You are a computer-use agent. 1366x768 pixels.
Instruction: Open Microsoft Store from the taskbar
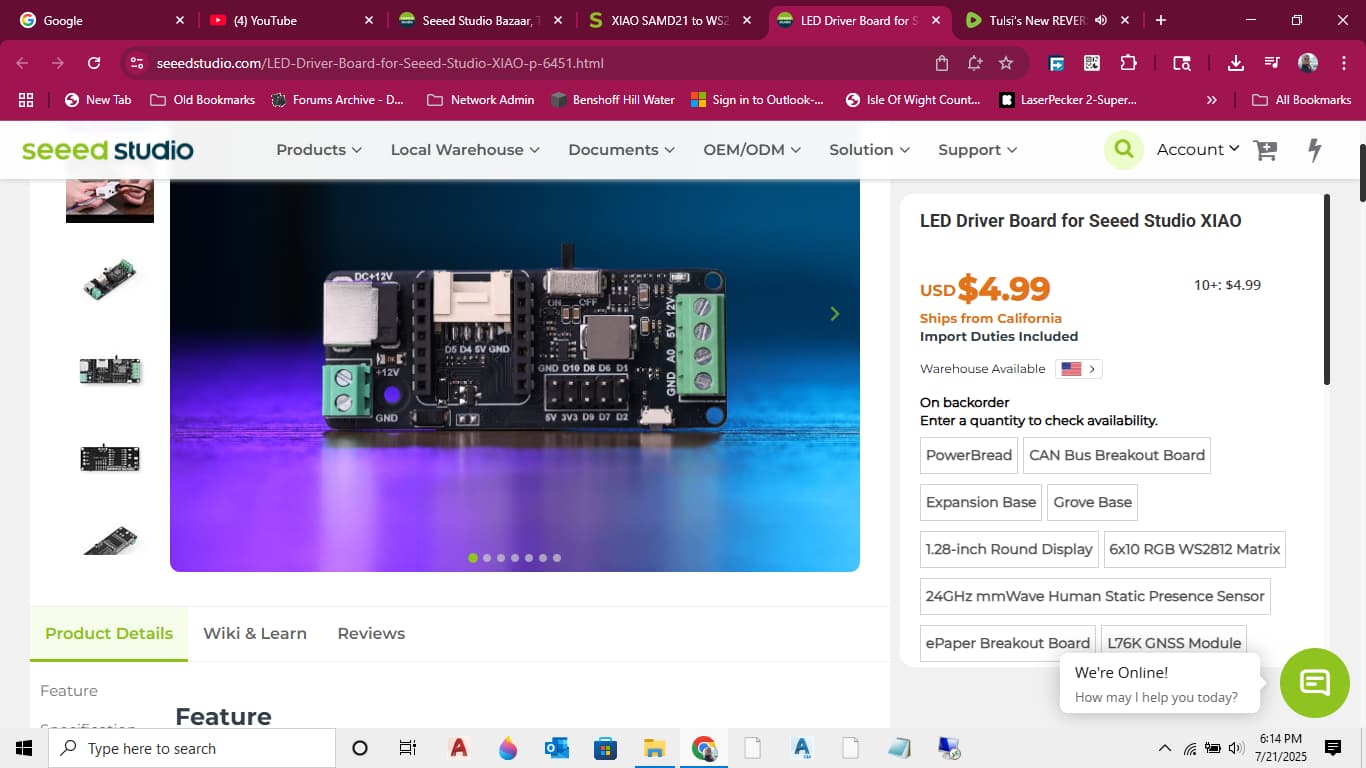coord(605,748)
